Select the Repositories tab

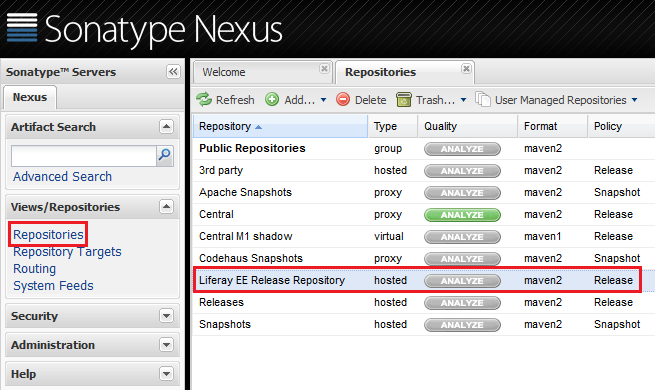click(x=404, y=72)
